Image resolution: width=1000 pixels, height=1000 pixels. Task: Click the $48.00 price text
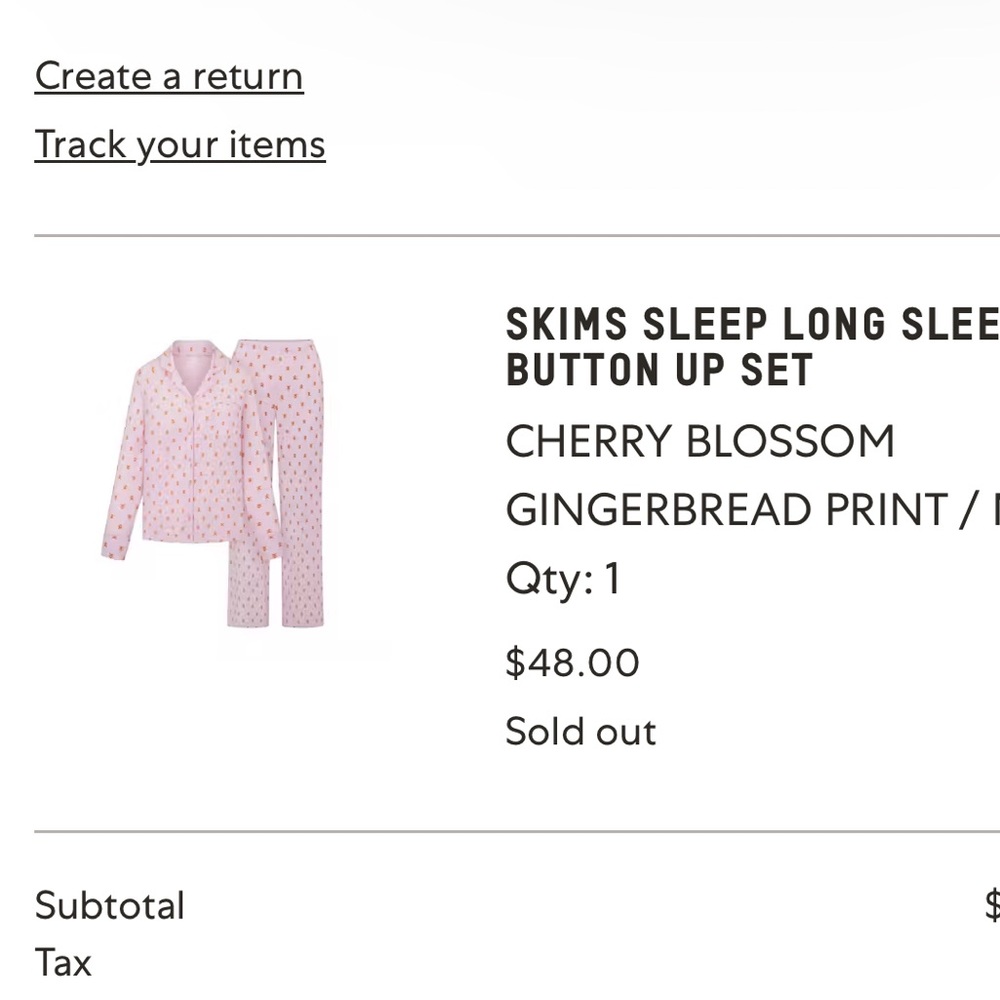pyautogui.click(x=573, y=661)
